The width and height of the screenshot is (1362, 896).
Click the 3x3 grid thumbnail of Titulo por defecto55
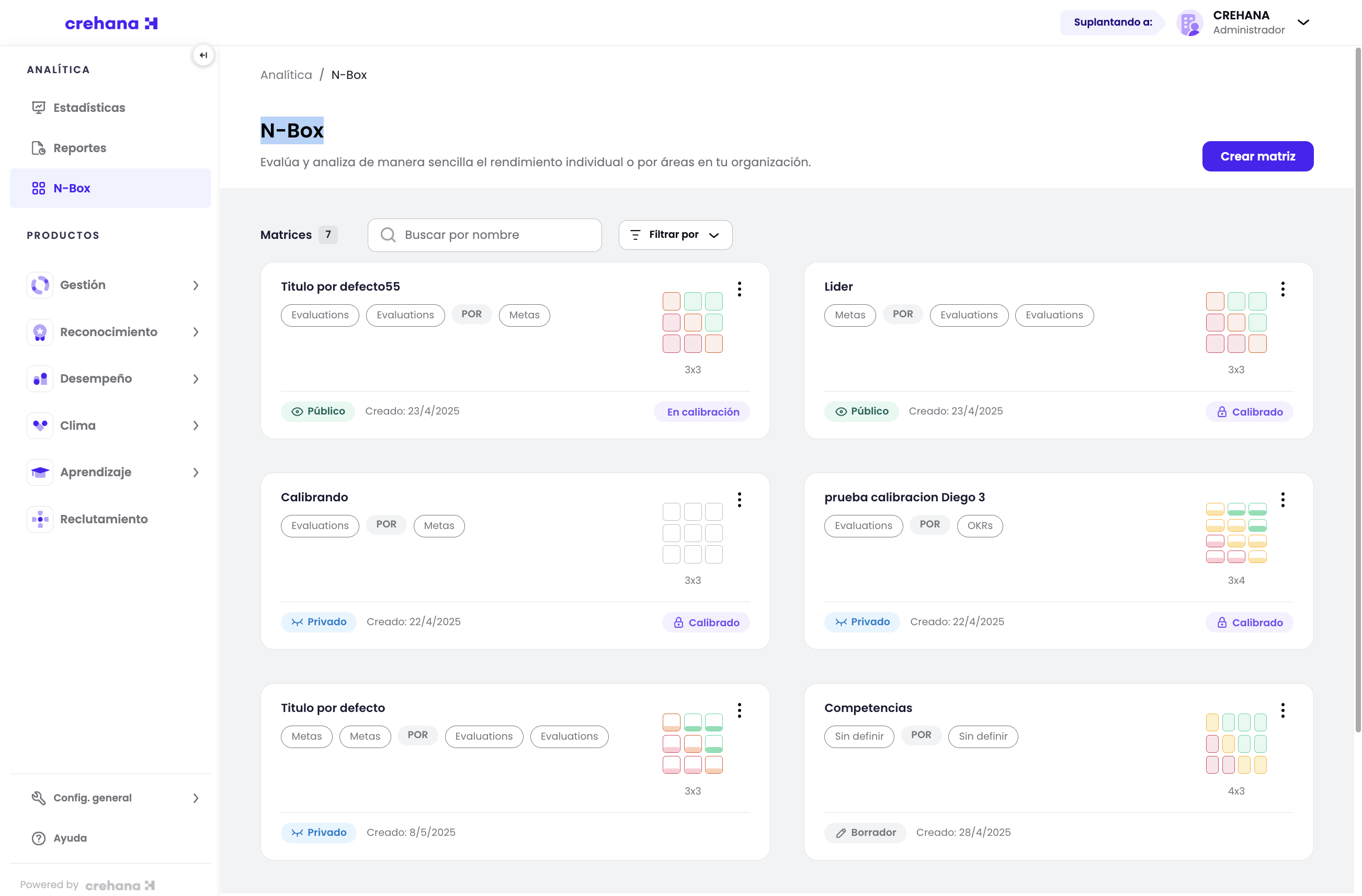click(x=693, y=323)
